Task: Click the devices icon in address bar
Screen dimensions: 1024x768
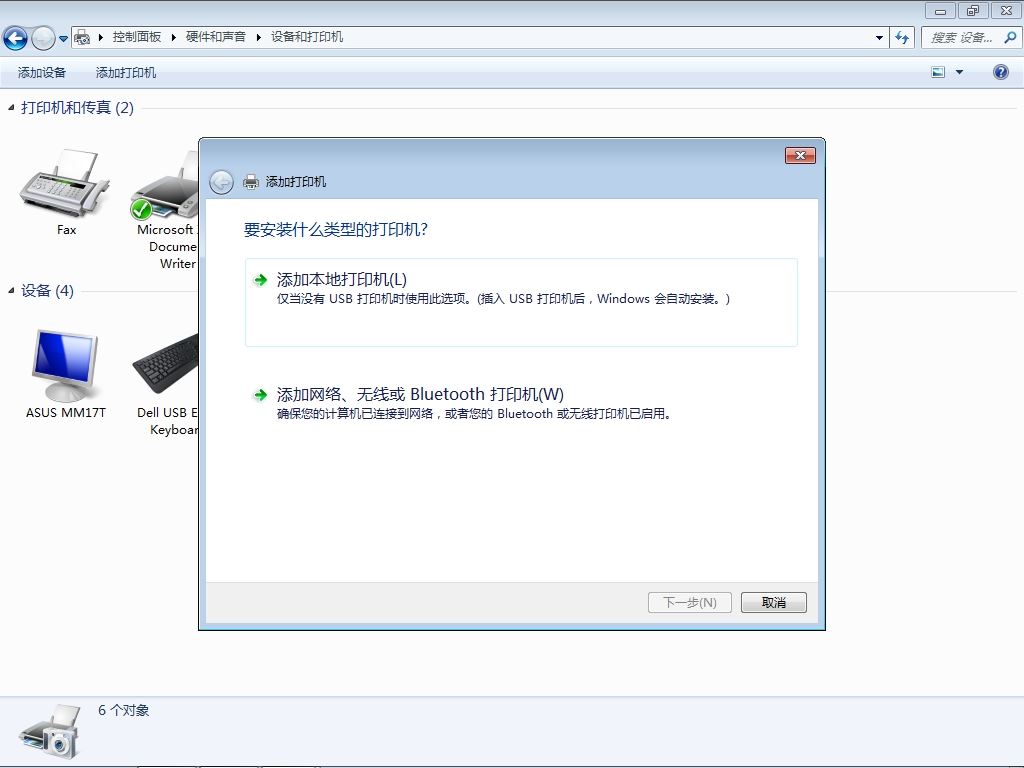Action: pos(82,37)
